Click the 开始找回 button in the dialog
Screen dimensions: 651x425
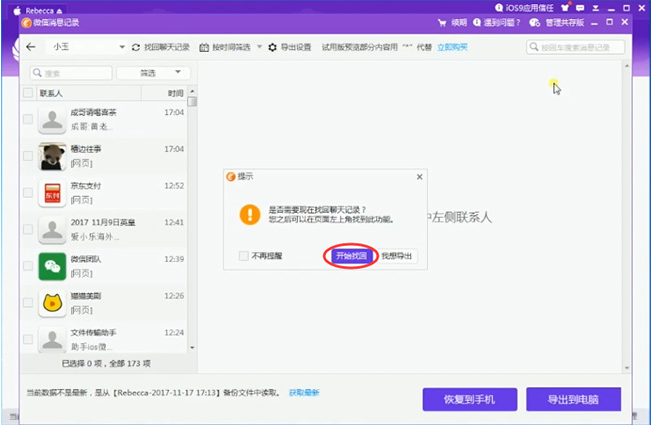(351, 256)
